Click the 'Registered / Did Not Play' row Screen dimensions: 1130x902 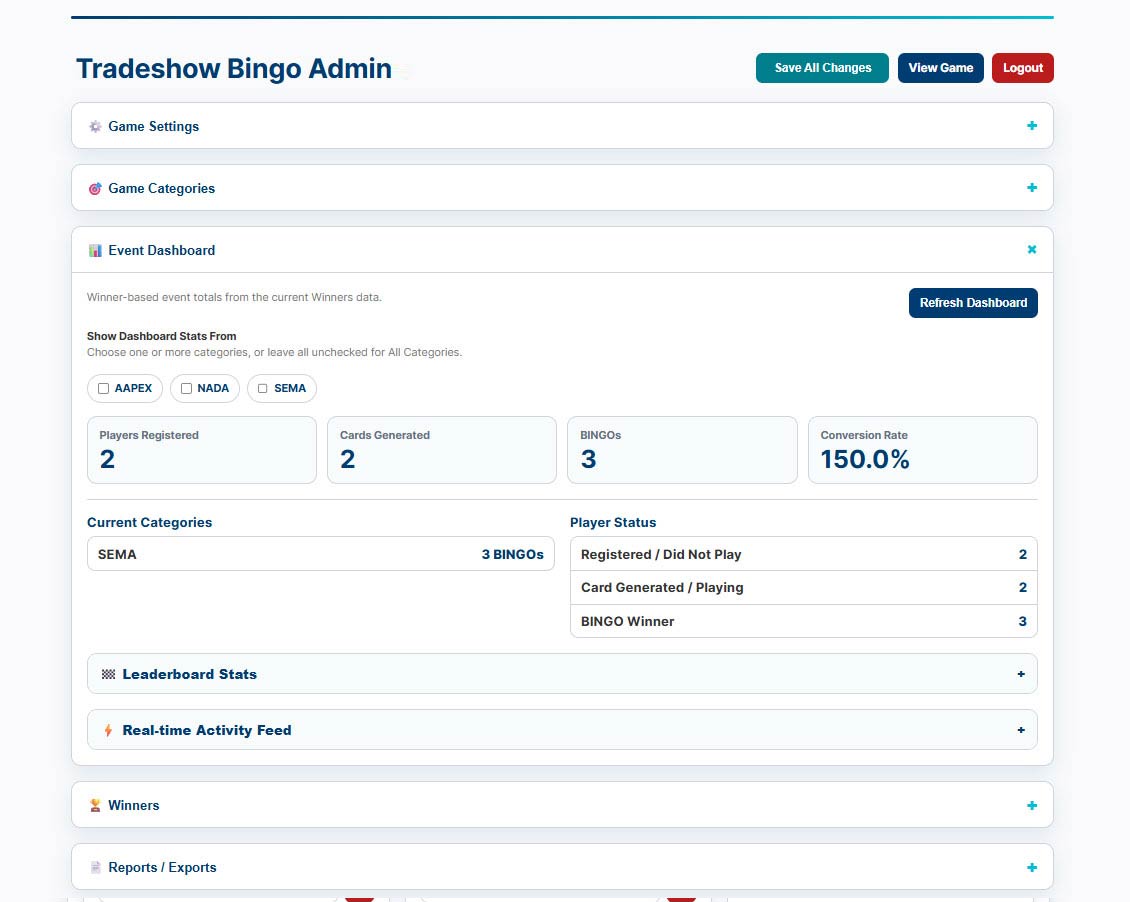(804, 554)
